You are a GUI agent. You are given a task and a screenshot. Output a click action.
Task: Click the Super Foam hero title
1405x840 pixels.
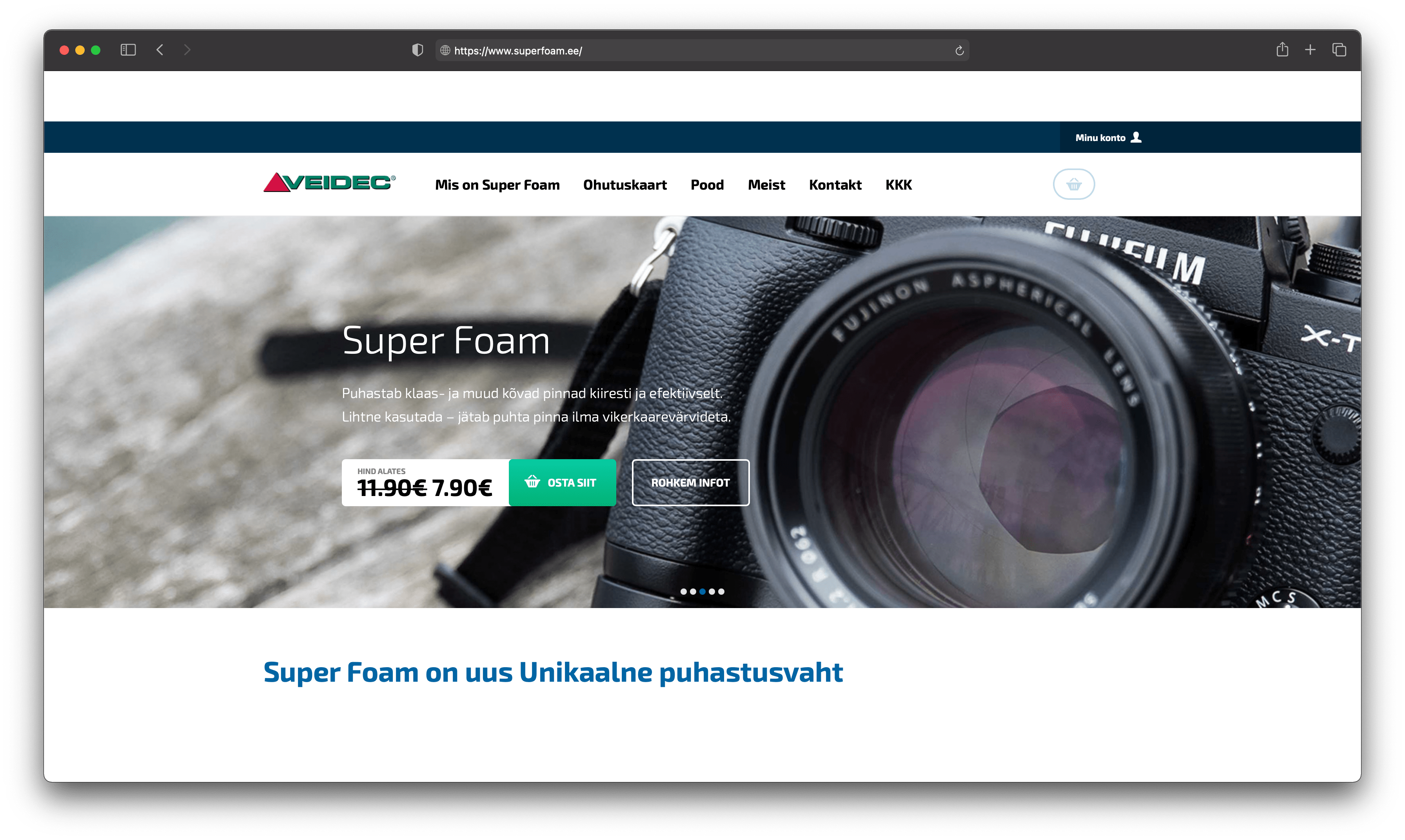click(446, 341)
